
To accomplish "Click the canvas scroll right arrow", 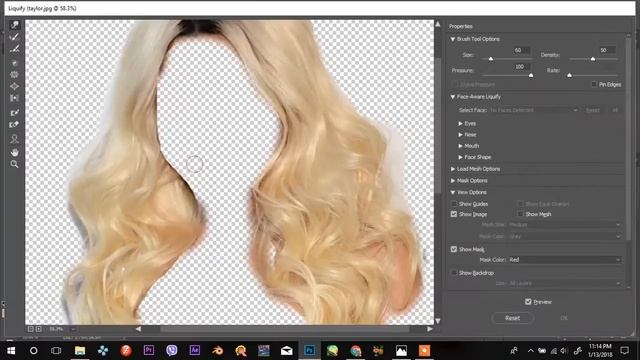I will (x=429, y=329).
